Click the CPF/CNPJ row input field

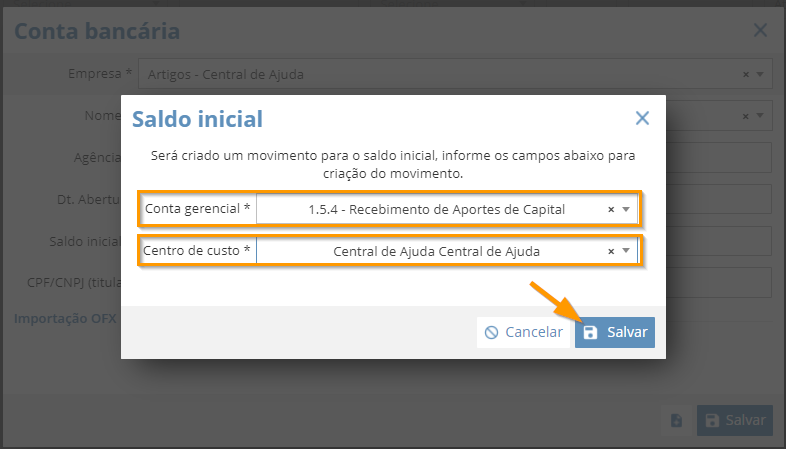[x=719, y=283]
